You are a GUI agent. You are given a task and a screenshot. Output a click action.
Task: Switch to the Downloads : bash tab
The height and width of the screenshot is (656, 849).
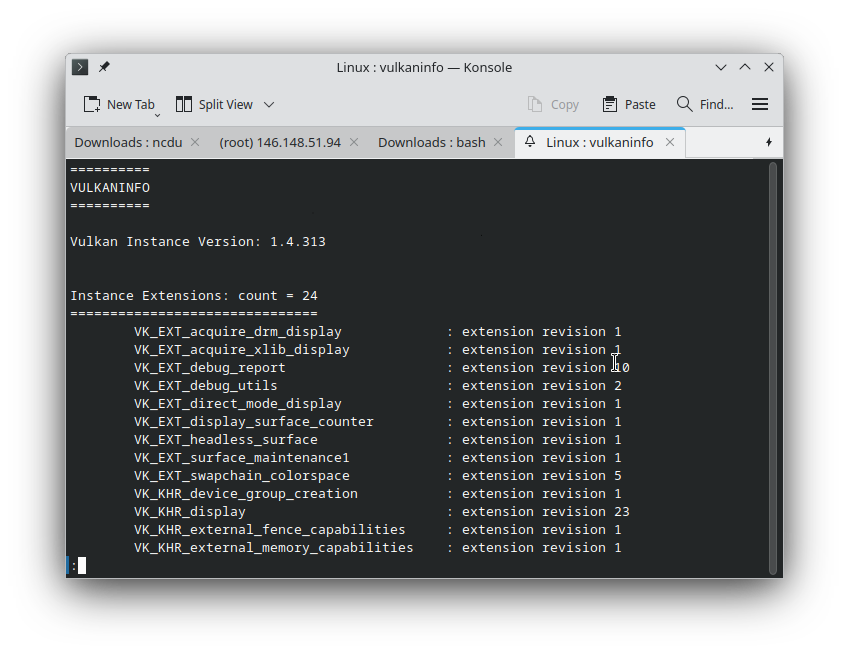pos(432,142)
